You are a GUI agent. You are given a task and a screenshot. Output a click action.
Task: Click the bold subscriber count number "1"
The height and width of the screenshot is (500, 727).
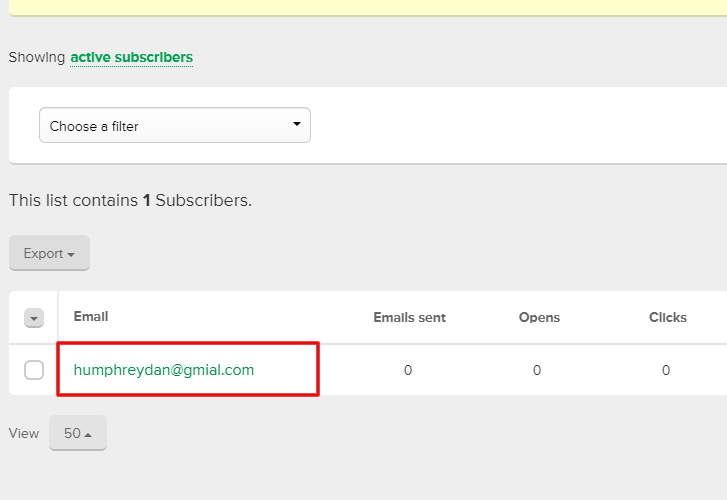(x=147, y=200)
